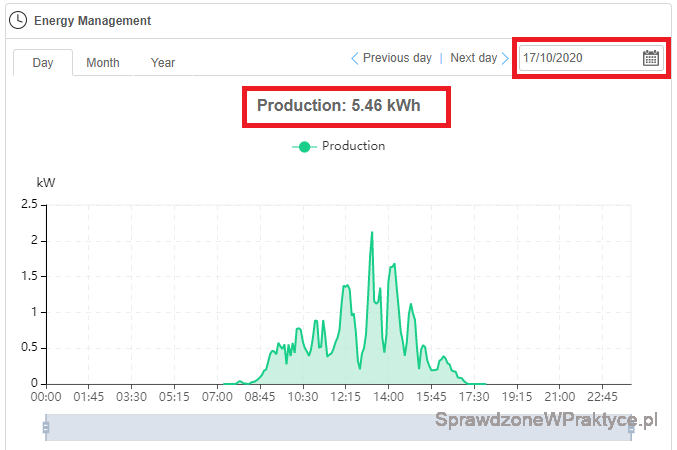Screen dimensions: 677x450
Task: Click the Production: 5.46 kWh total
Action: coord(338,106)
